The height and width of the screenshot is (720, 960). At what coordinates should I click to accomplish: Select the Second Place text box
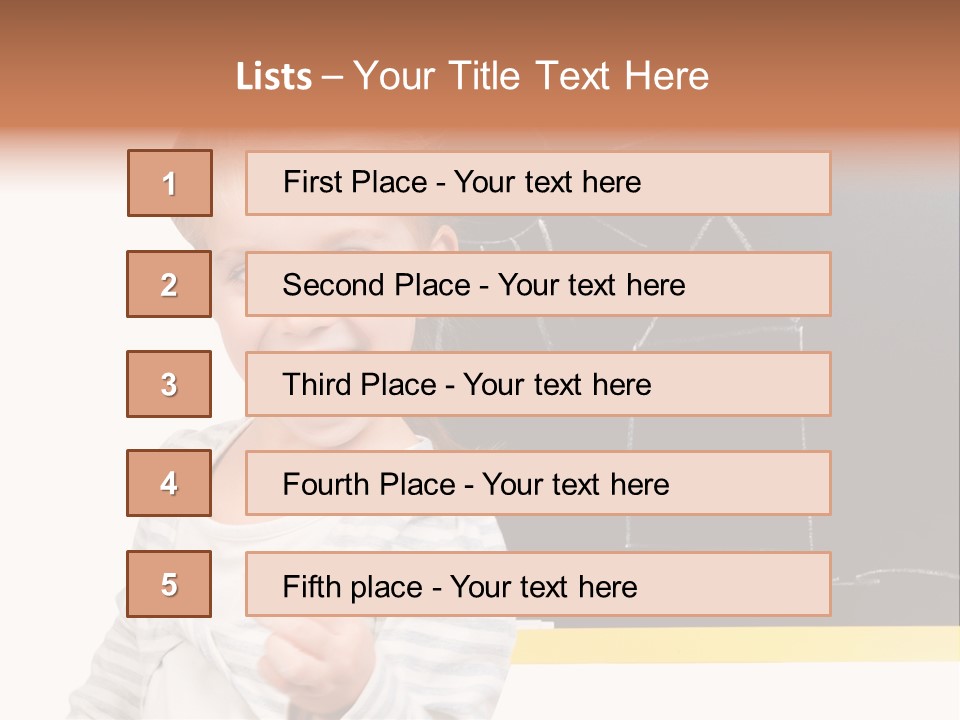click(538, 284)
